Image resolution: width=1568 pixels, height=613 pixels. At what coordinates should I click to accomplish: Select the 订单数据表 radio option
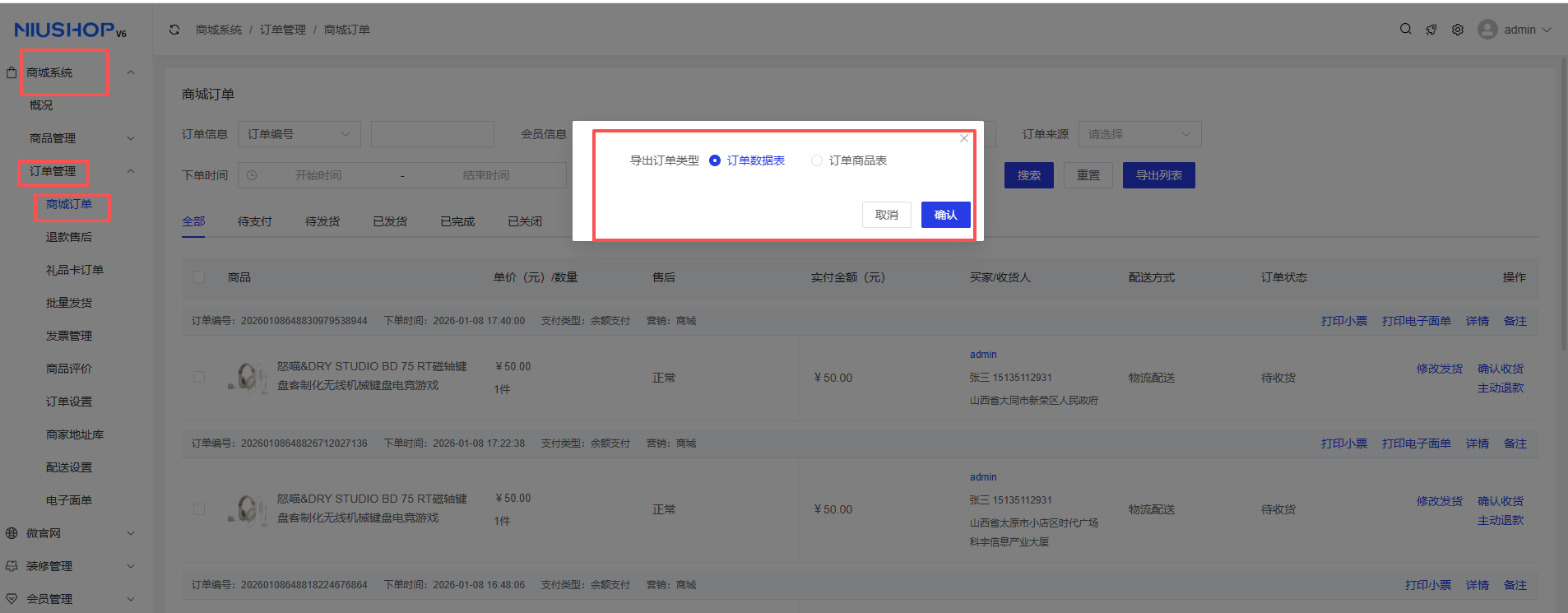click(x=715, y=160)
